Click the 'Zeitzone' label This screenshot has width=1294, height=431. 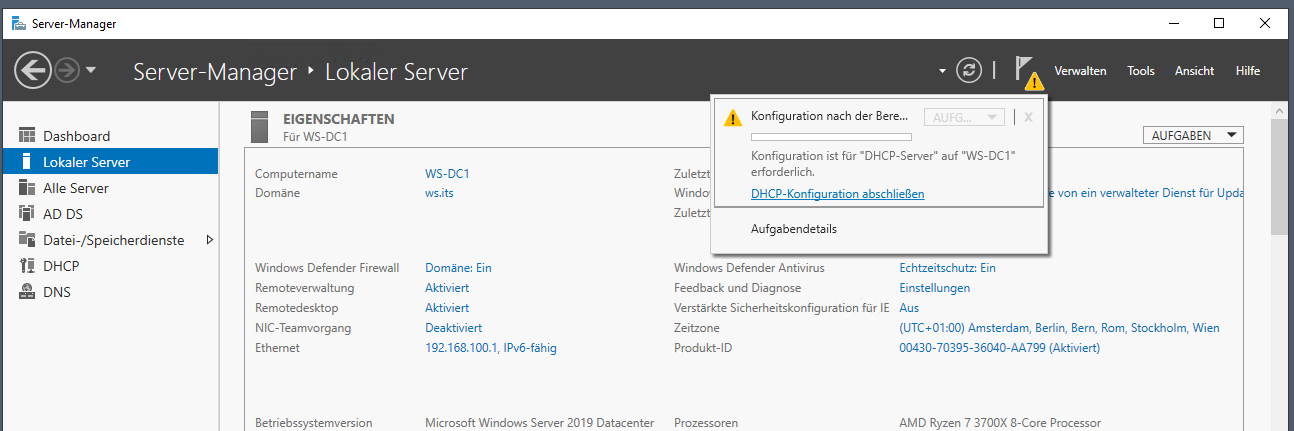click(x=697, y=327)
